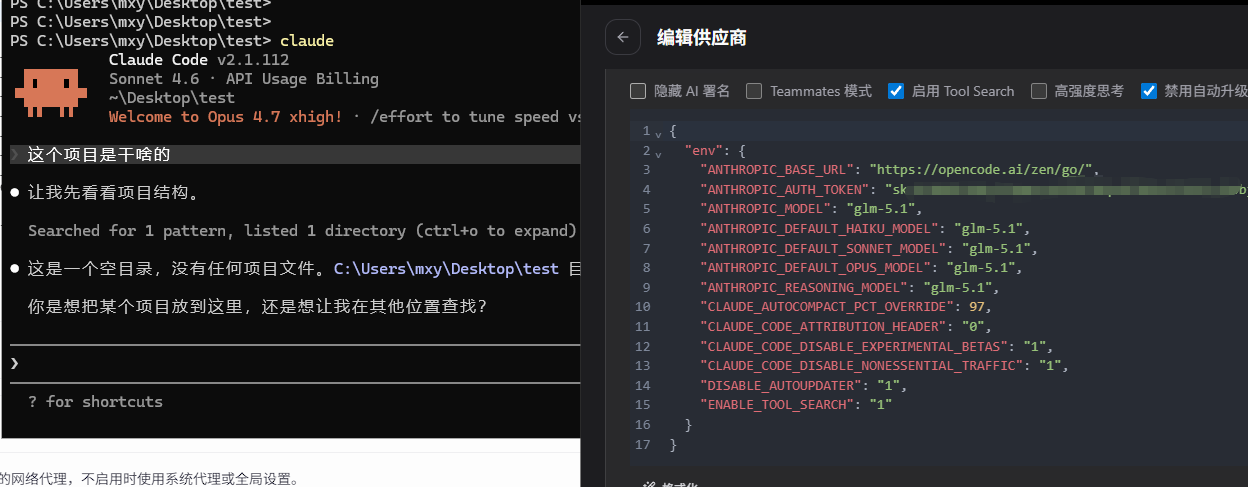Click the "? for shortcuts" hint in the terminal

pyautogui.click(x=95, y=401)
